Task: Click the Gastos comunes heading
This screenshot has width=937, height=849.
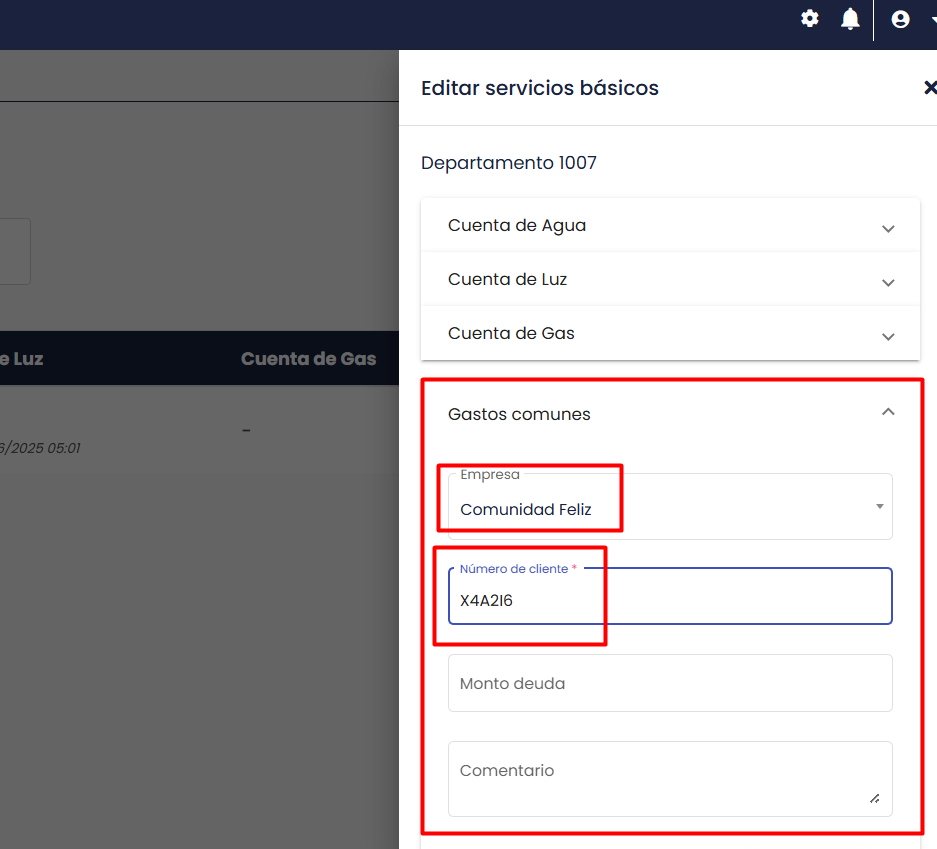Action: [x=519, y=414]
